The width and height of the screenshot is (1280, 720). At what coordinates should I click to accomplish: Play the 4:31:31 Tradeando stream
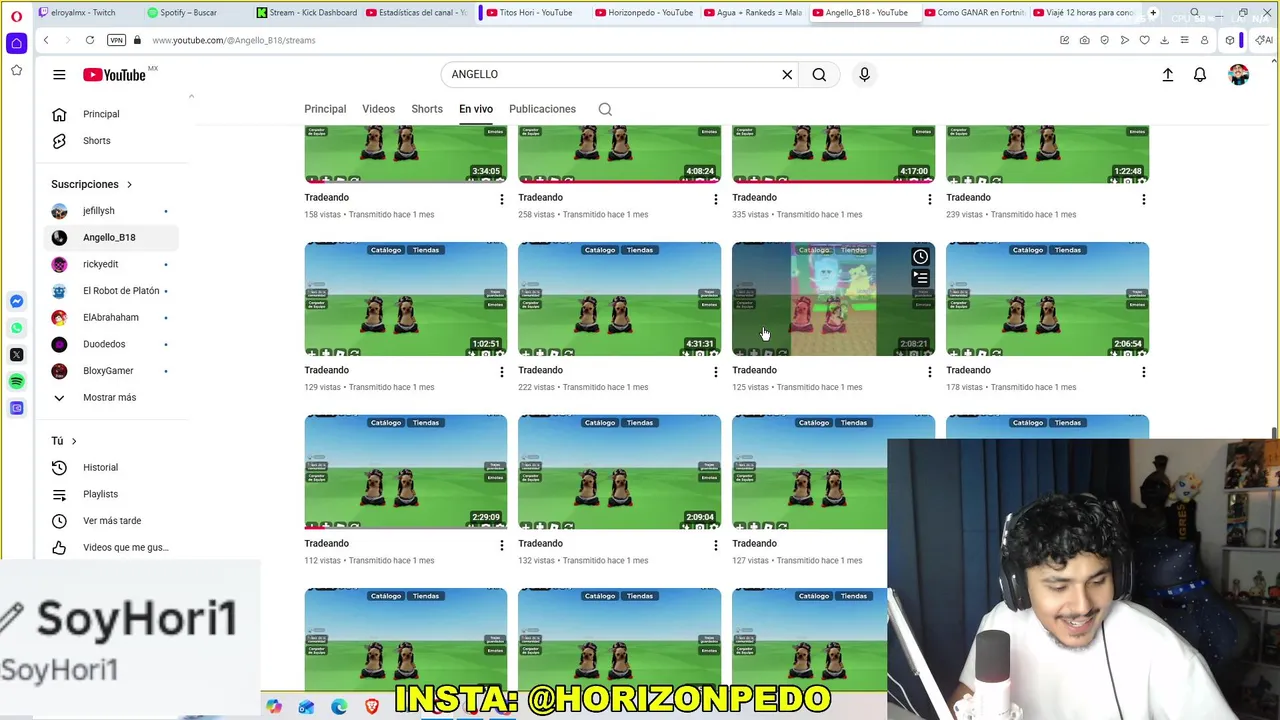pyautogui.click(x=619, y=299)
